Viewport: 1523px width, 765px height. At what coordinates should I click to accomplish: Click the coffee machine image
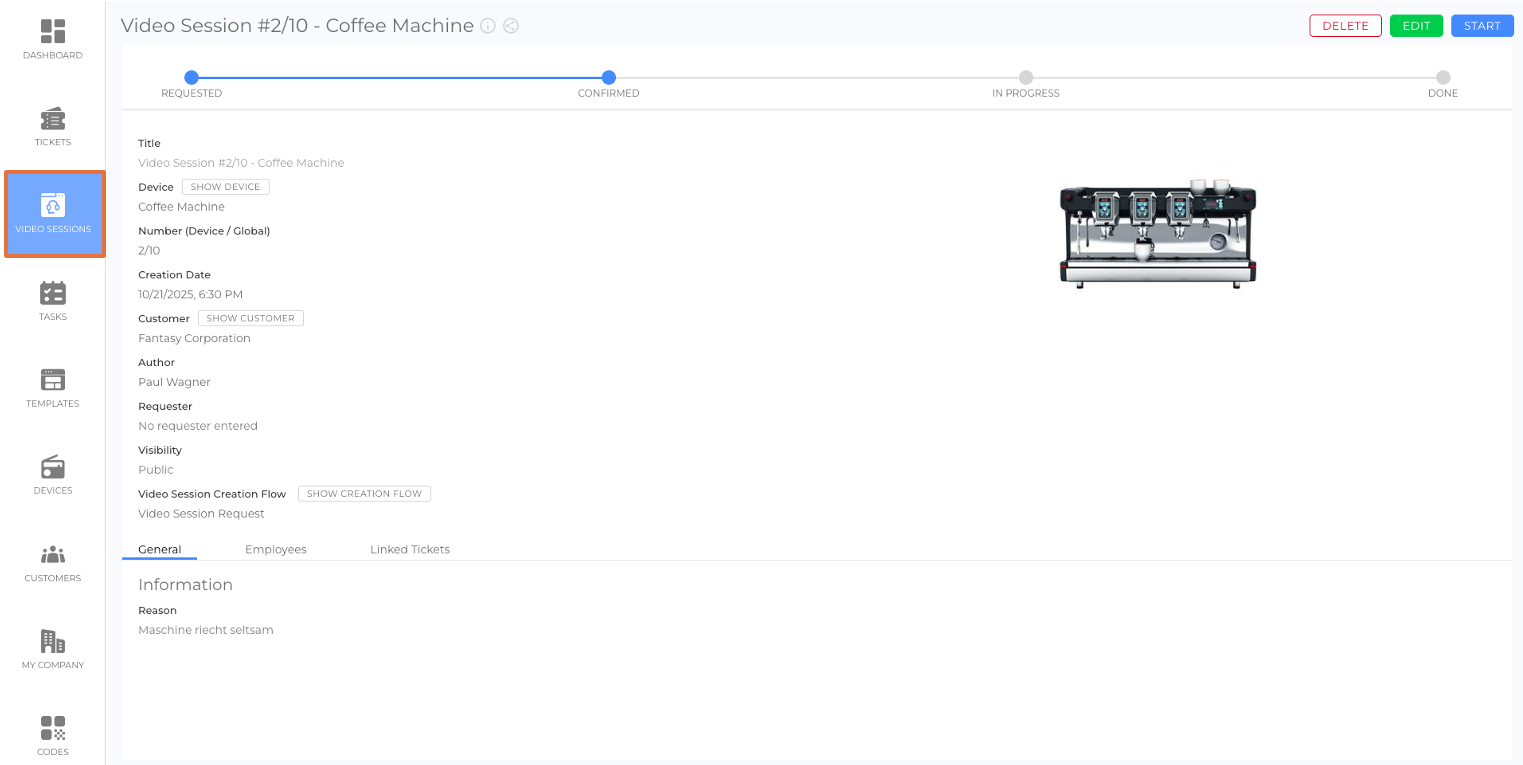click(1157, 234)
